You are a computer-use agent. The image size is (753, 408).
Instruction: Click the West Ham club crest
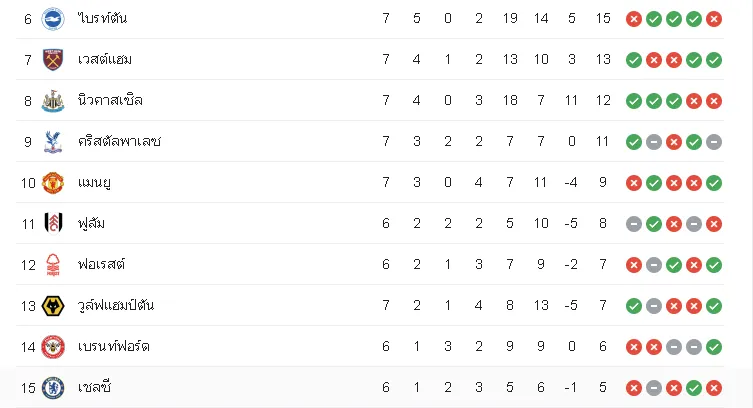[x=53, y=60]
